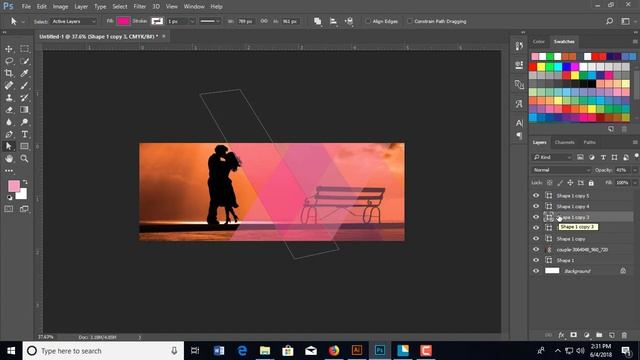This screenshot has width=640, height=360.
Task: Select the Move tool
Action: (9, 49)
